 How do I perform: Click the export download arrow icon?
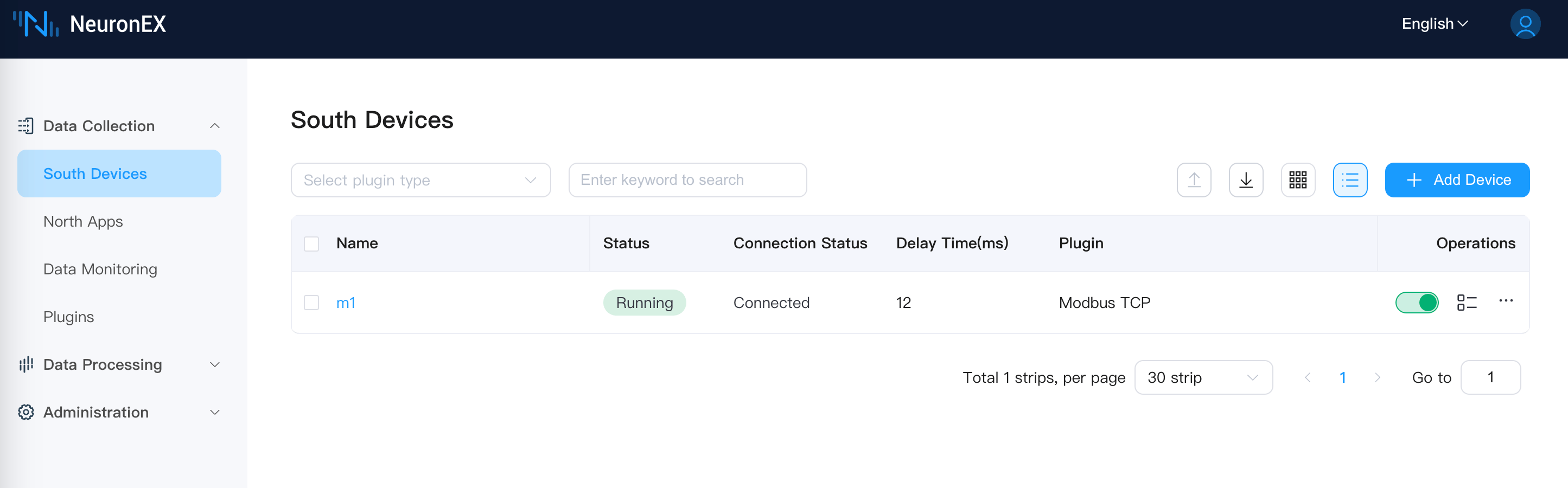[x=1245, y=180]
